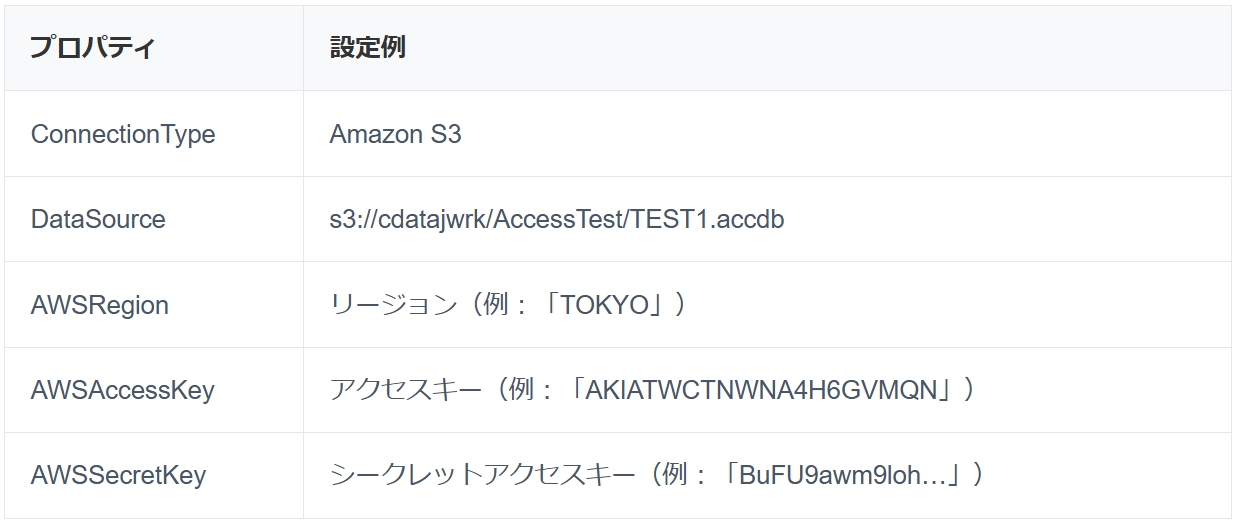Click the TEST1.accdb file name
The image size is (1237, 524).
[x=706, y=219]
